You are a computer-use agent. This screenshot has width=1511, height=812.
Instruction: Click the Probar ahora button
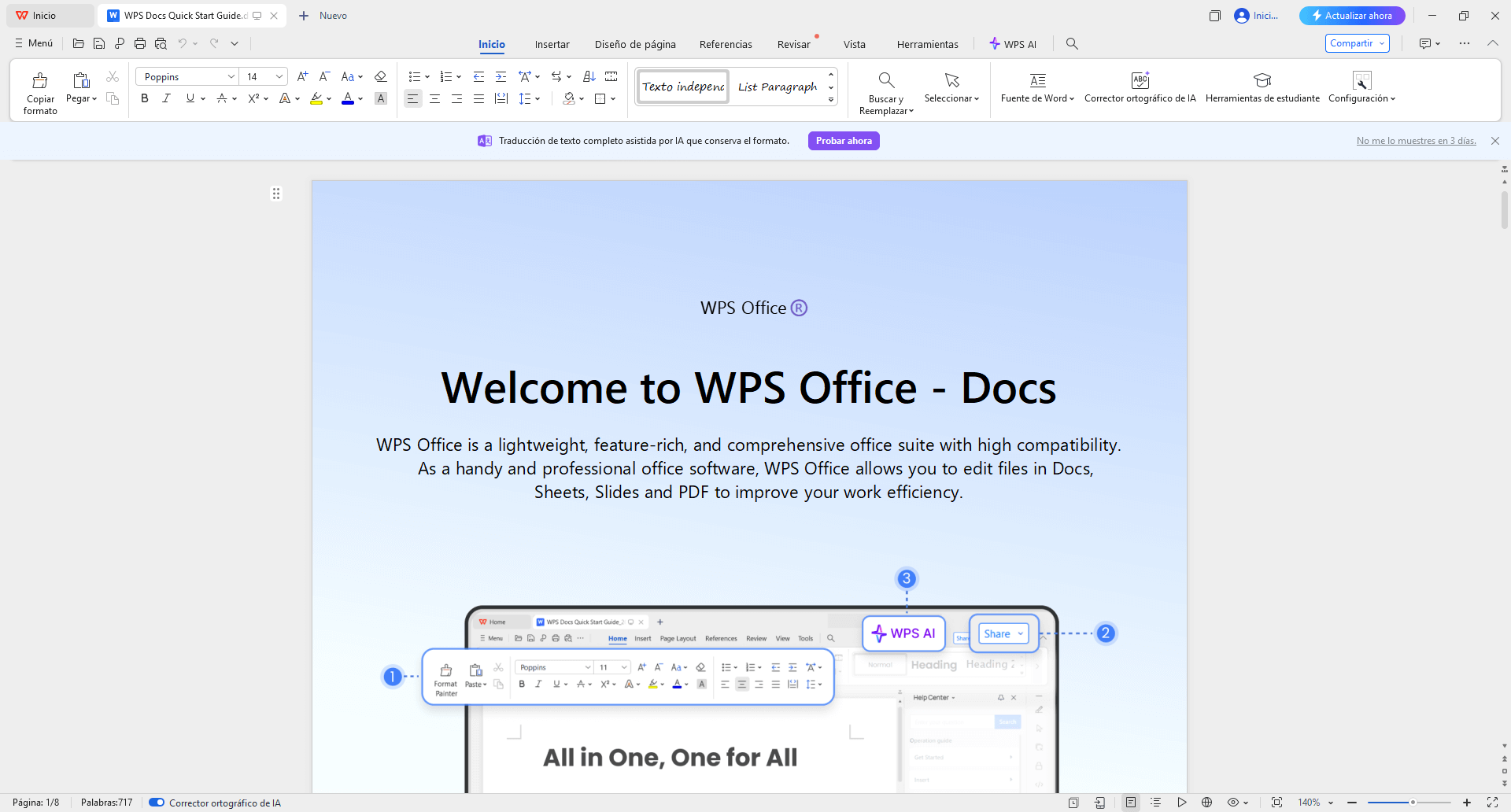tap(844, 141)
